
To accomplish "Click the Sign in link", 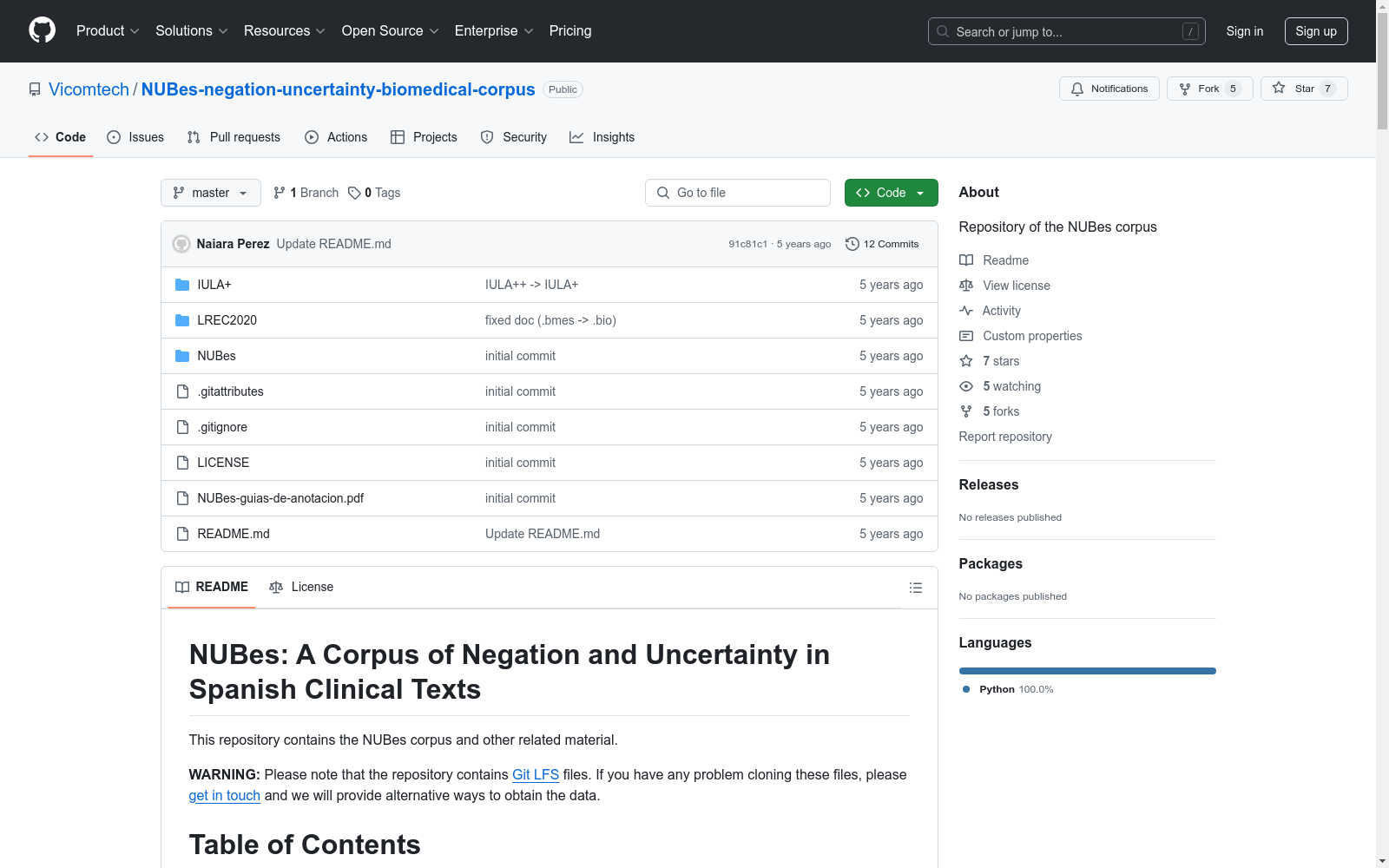I will (x=1245, y=31).
